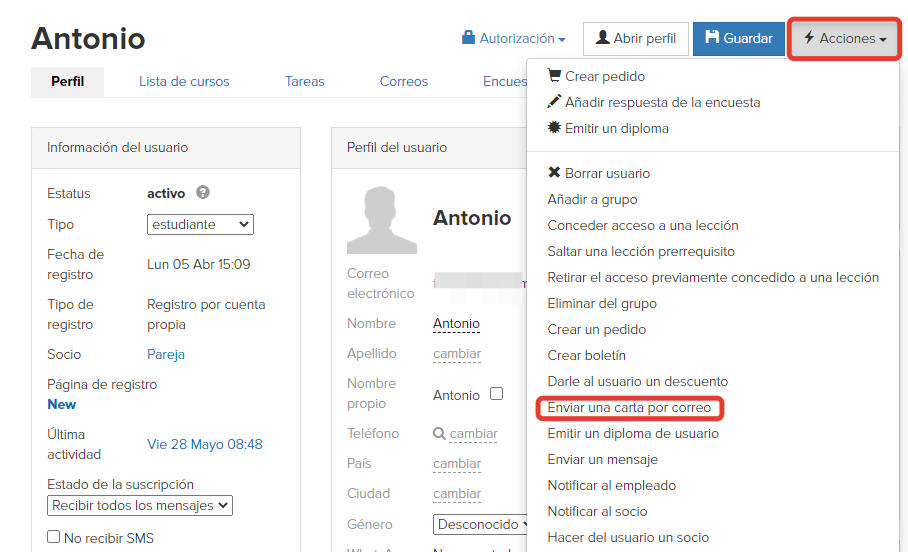The width and height of the screenshot is (908, 552).
Task: Choose Enviar un mensaje
Action: pyautogui.click(x=603, y=460)
